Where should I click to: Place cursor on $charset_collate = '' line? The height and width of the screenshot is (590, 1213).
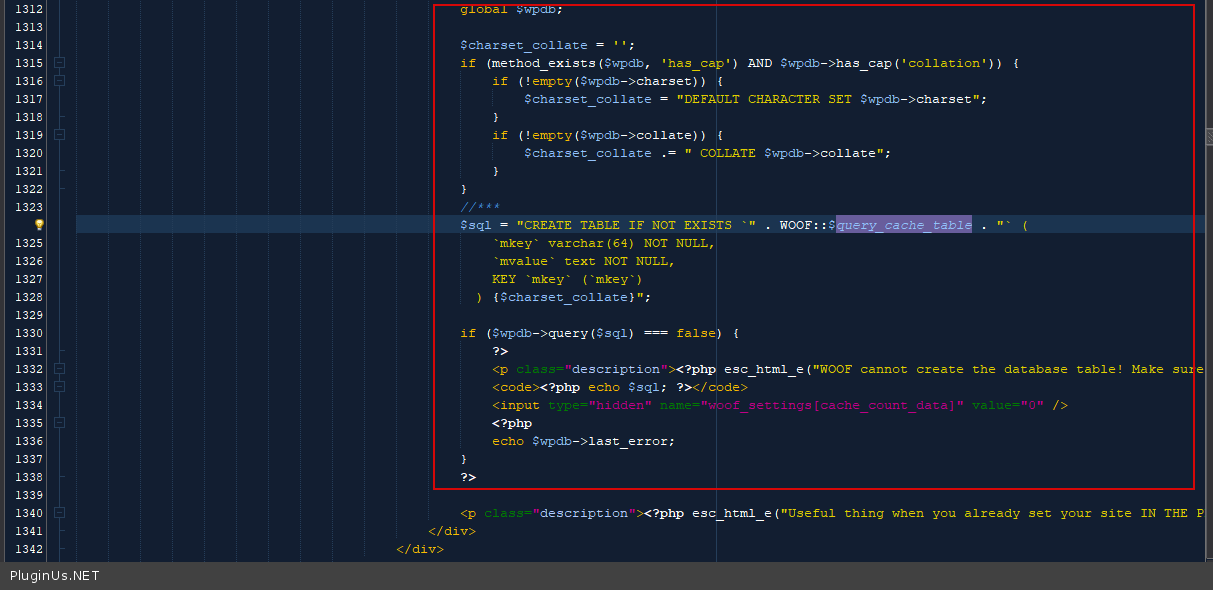click(x=547, y=45)
